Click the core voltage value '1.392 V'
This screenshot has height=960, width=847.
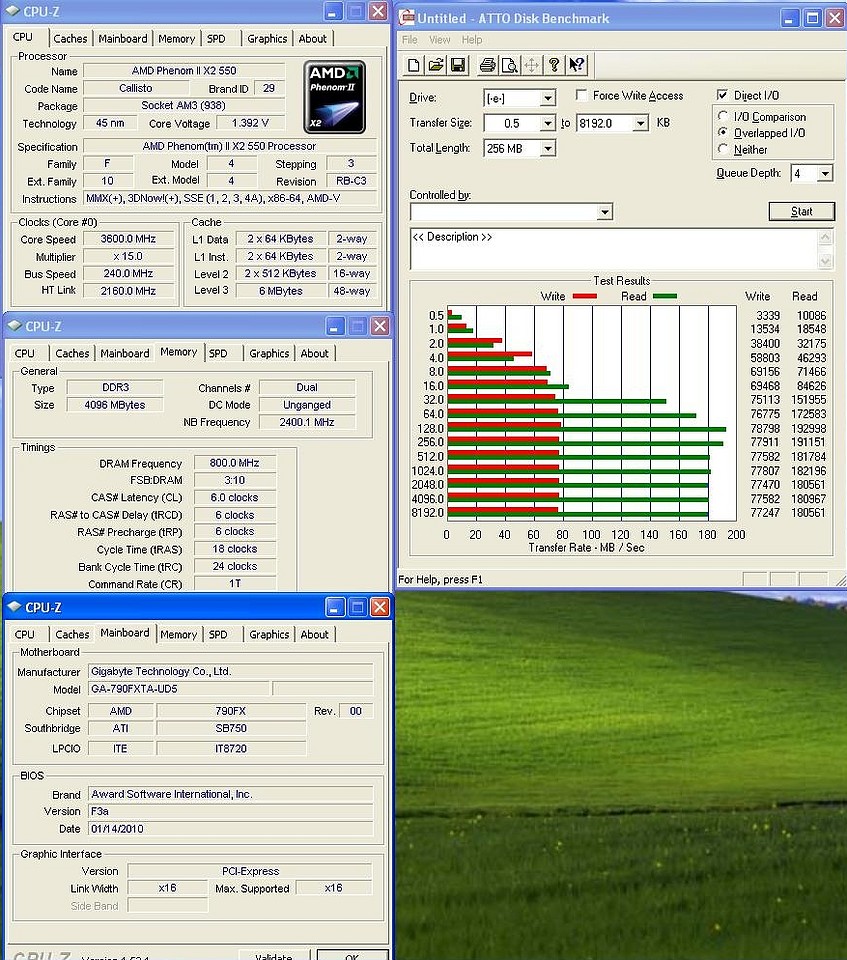coord(250,123)
